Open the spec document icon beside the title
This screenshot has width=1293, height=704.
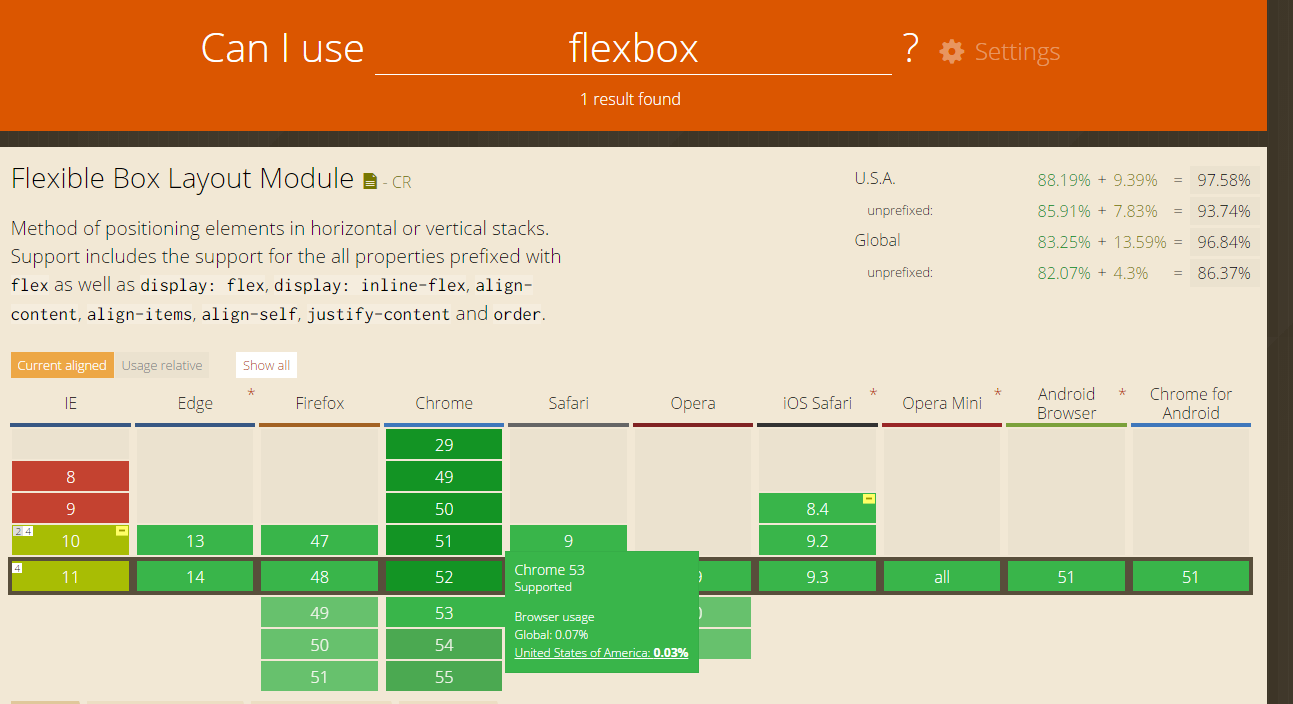[370, 181]
